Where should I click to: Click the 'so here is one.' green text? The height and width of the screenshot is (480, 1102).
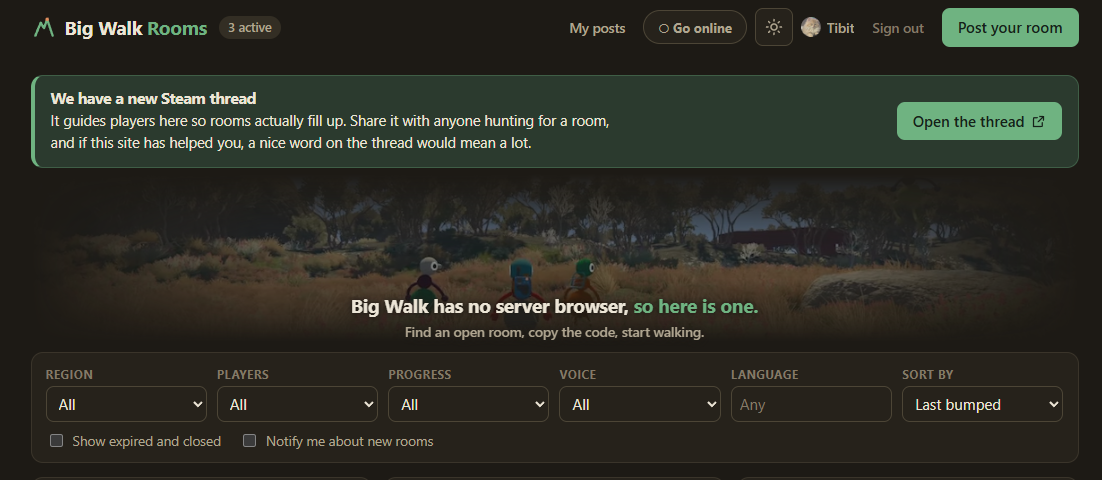696,306
